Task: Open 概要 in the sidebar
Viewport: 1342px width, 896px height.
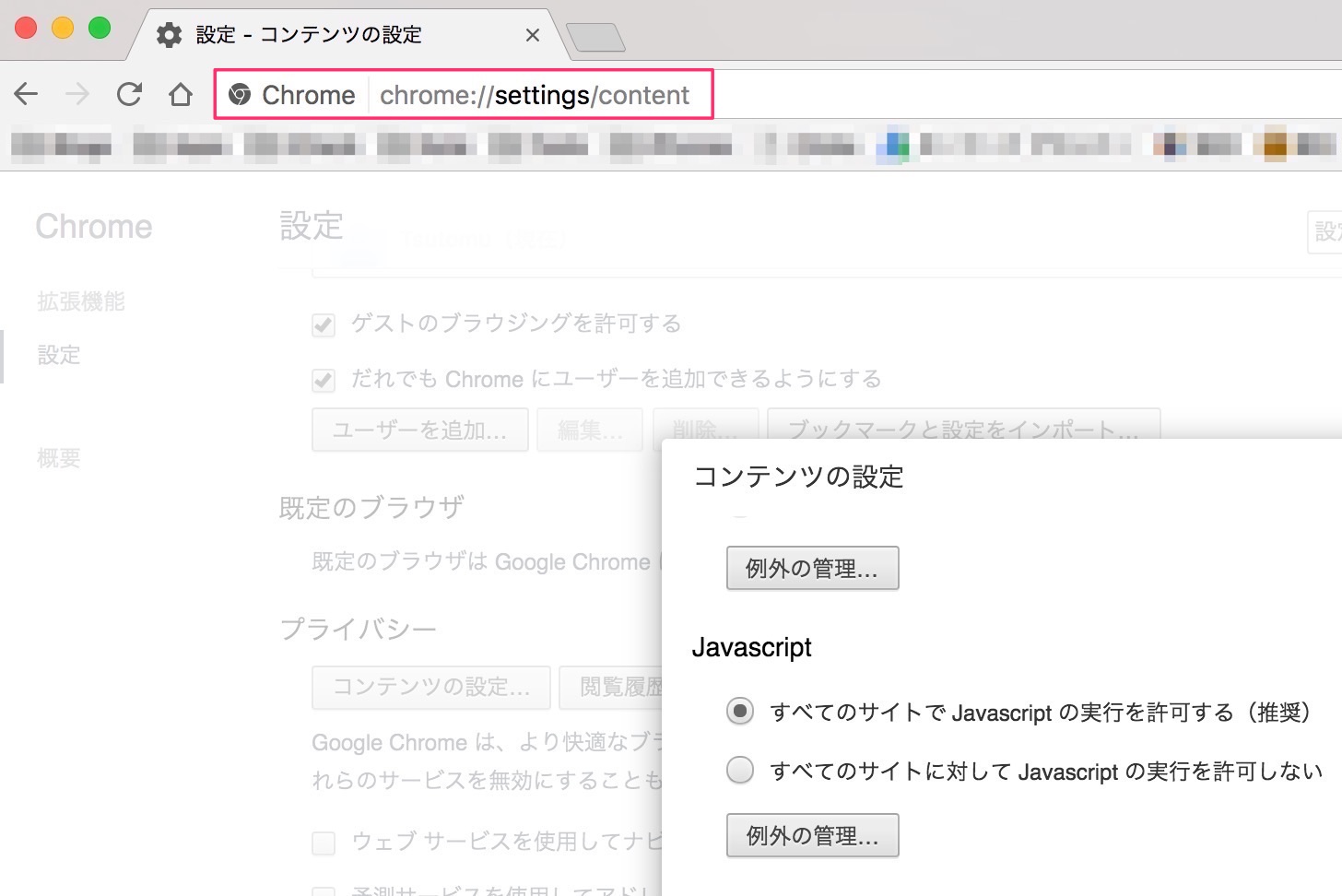Action: click(59, 458)
